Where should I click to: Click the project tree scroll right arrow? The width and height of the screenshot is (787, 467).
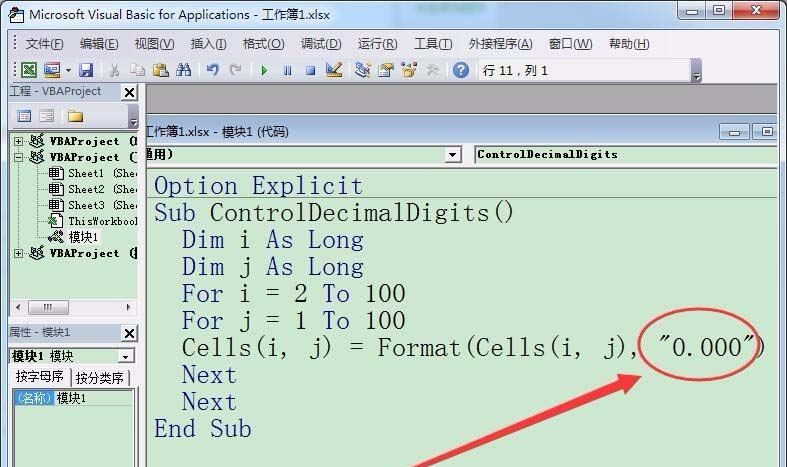point(128,307)
